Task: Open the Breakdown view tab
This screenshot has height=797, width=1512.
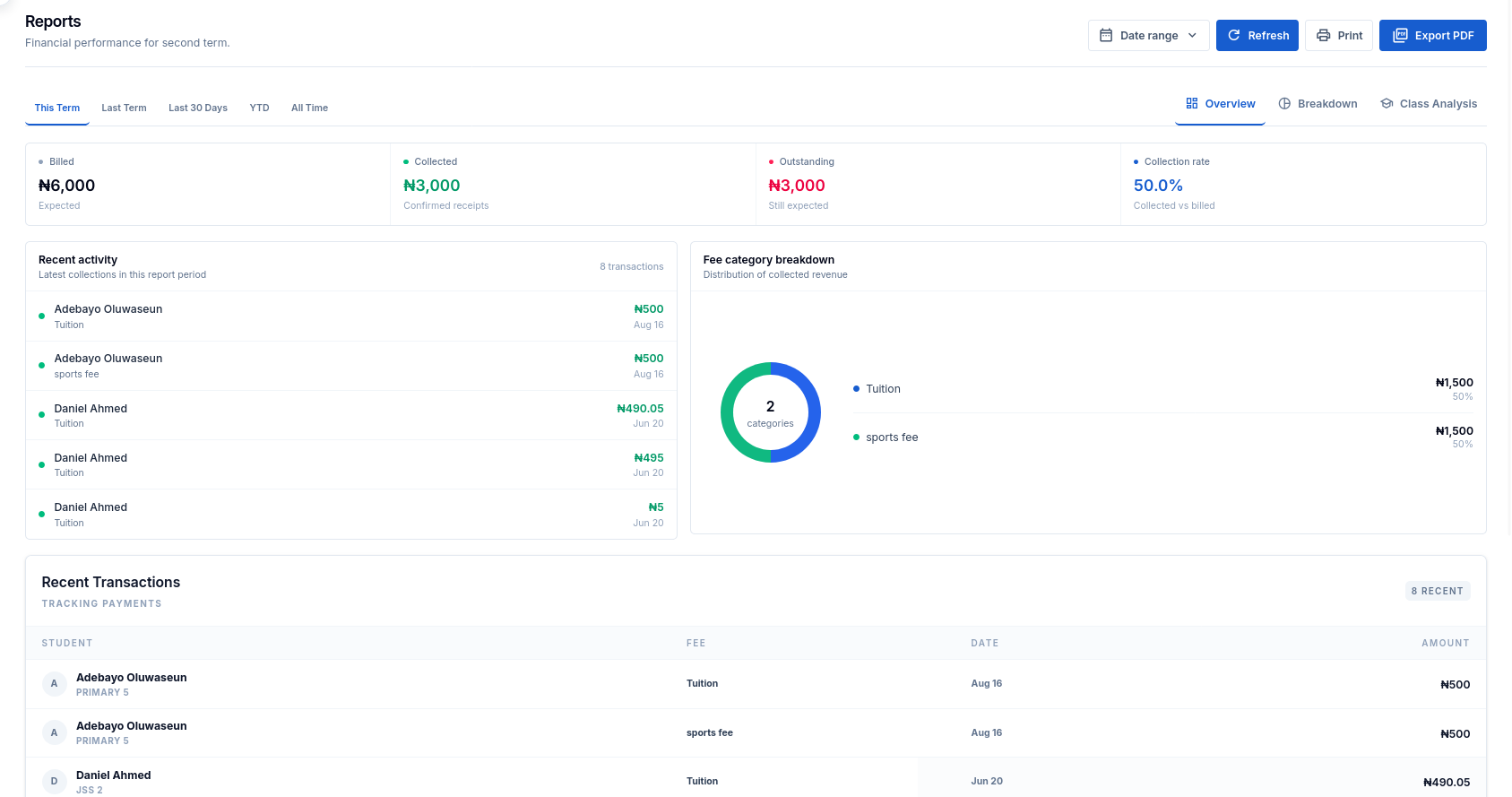Action: [1318, 104]
